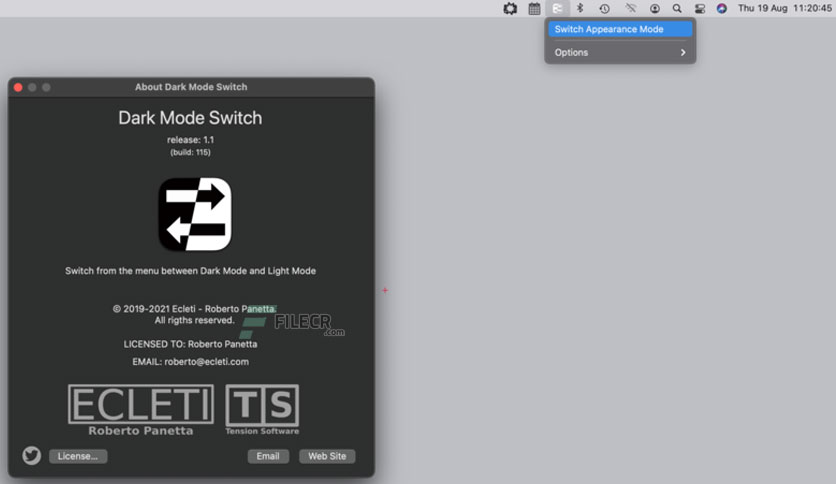836x484 pixels.
Task: Click 'EMAIL: roberto@ecleti.com' text
Action: click(190, 361)
